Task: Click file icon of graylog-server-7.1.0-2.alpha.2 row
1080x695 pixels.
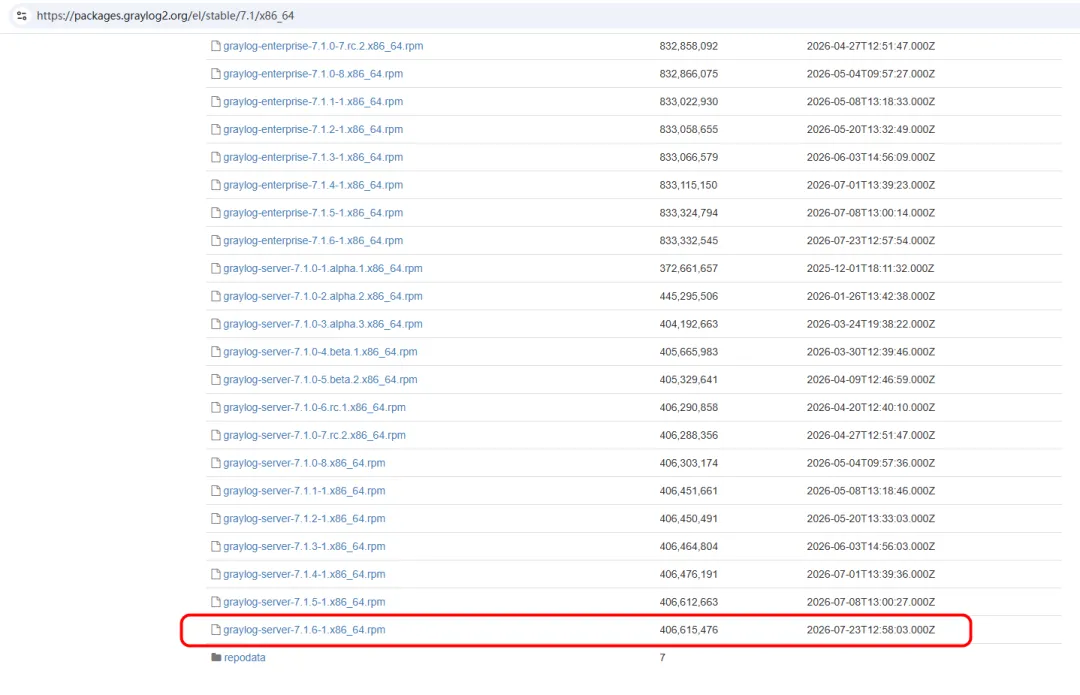Action: (x=216, y=296)
